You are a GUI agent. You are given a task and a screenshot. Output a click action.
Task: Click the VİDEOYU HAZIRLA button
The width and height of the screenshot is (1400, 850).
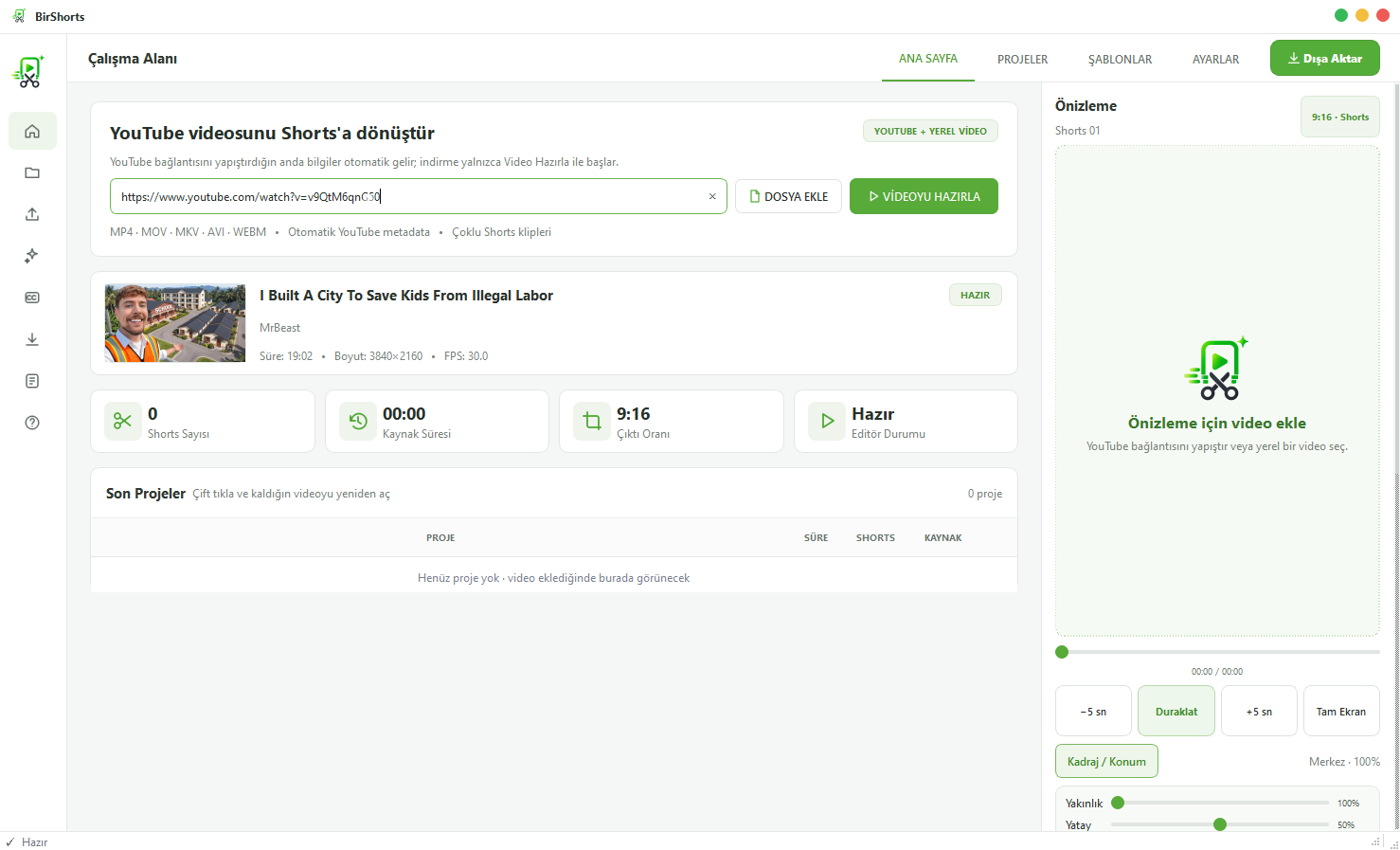point(924,196)
